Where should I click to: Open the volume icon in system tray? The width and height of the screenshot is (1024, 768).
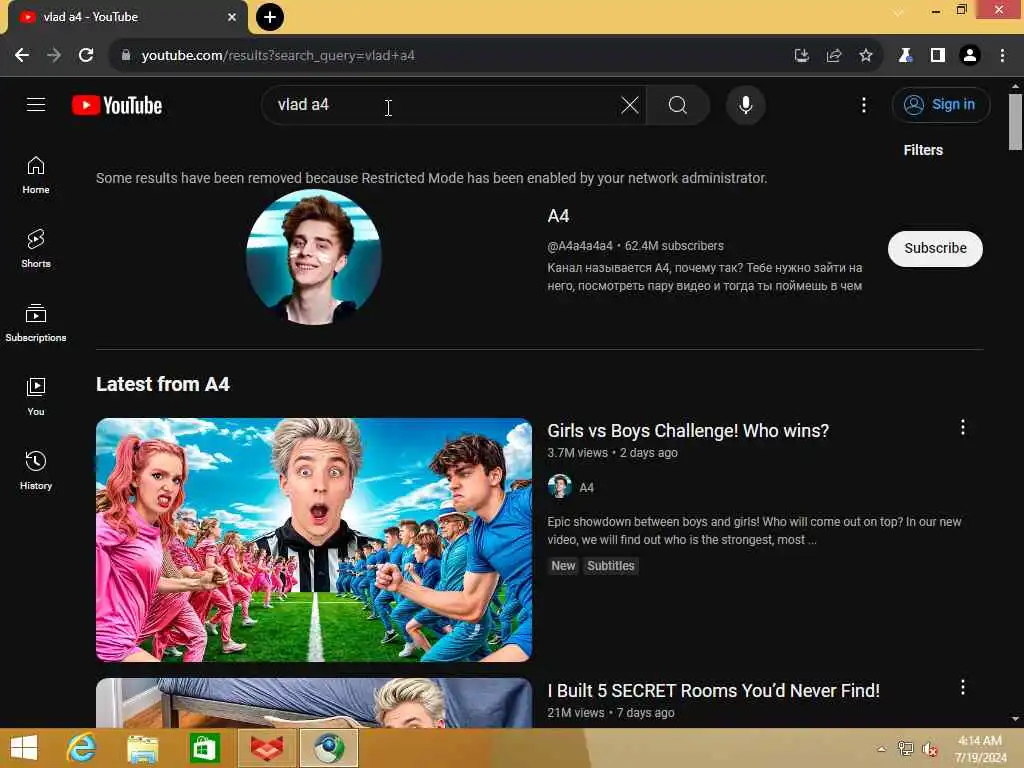[929, 749]
